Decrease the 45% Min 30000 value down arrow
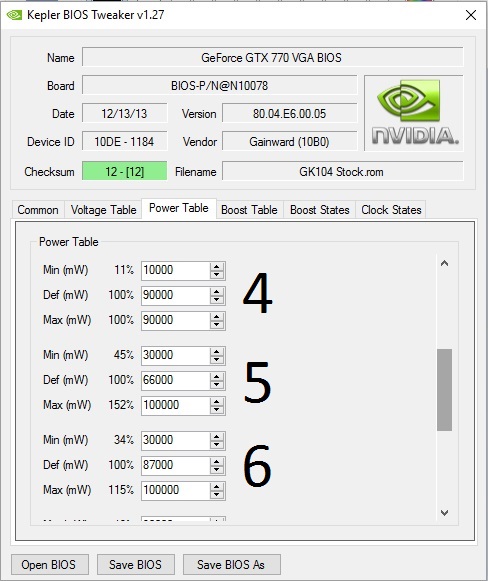The width and height of the screenshot is (488, 581). (x=217, y=359)
